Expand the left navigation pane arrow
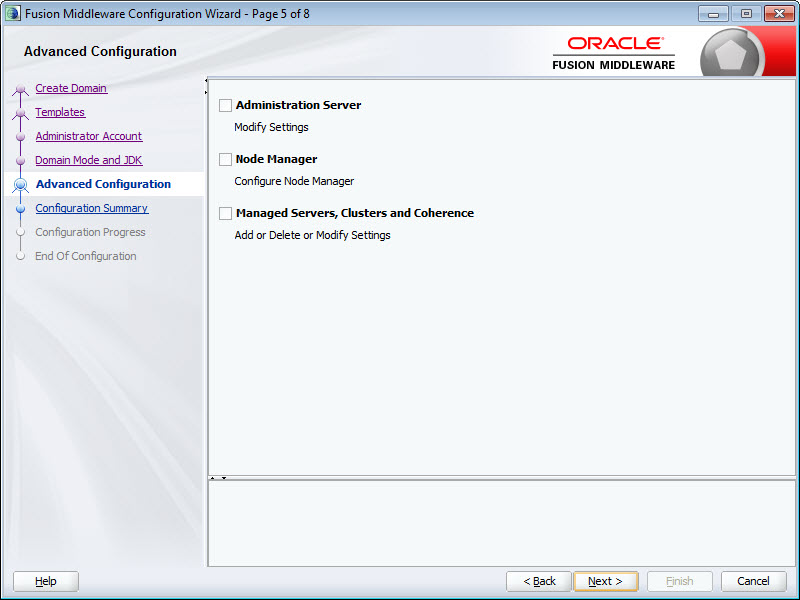The image size is (800, 600). click(x=206, y=92)
